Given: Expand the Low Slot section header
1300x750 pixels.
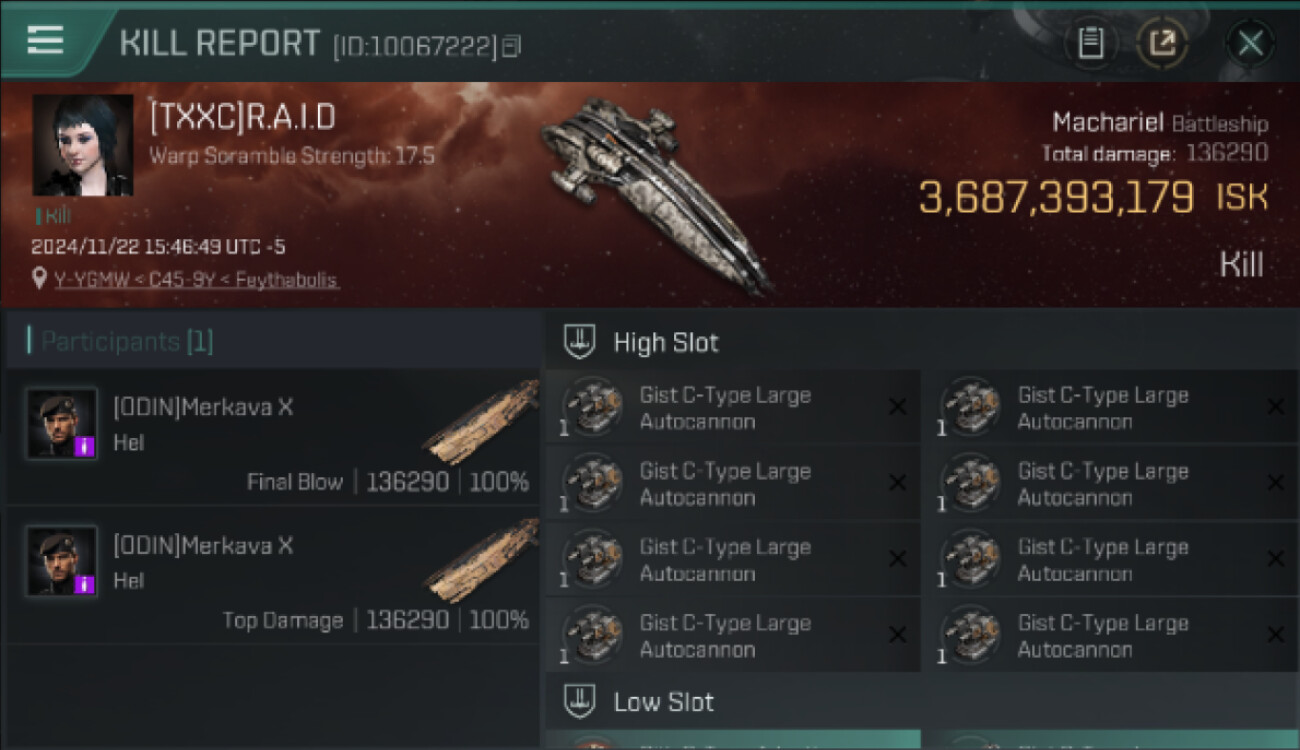Looking at the screenshot, I should (x=921, y=700).
